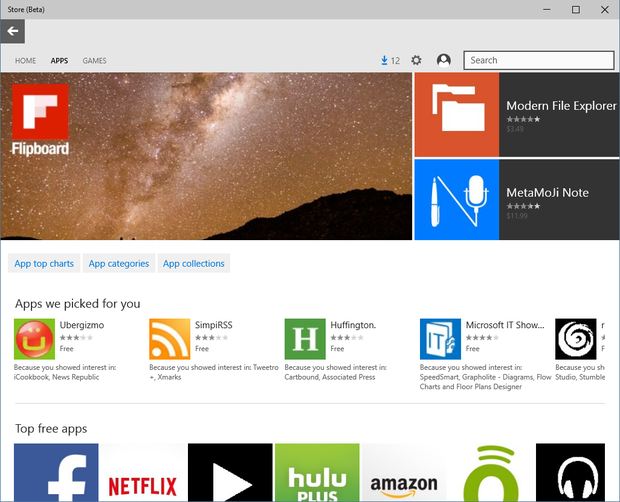620x502 pixels.
Task: Open the Ubergizmo app icon
Action: [34, 339]
